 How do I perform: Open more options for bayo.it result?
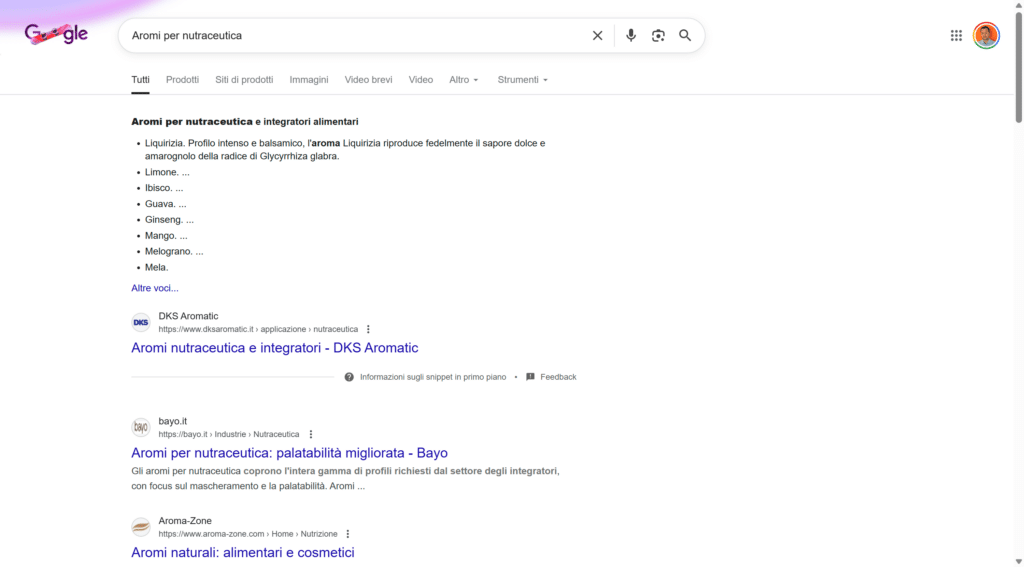(x=311, y=434)
